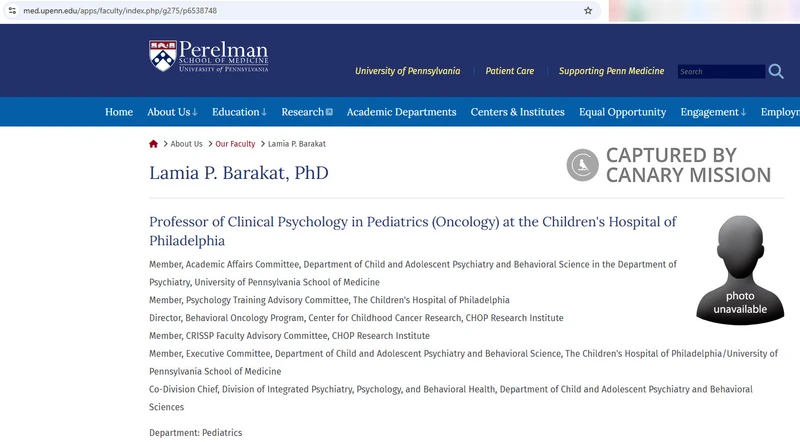Image resolution: width=800 pixels, height=442 pixels.
Task: Click the search input field
Action: 721,71
